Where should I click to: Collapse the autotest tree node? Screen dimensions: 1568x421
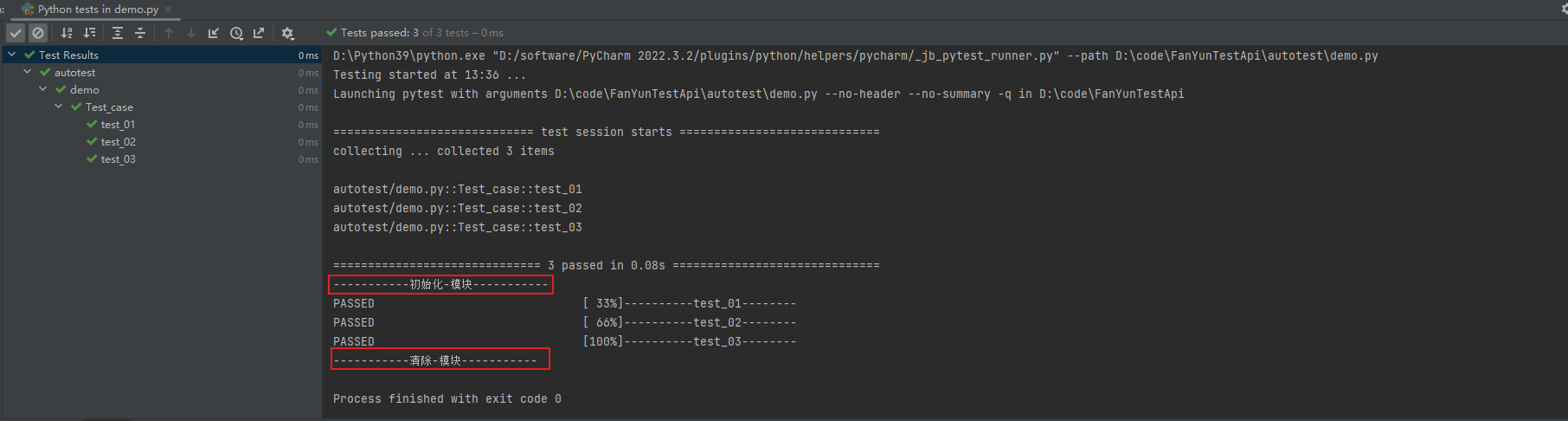click(x=28, y=72)
